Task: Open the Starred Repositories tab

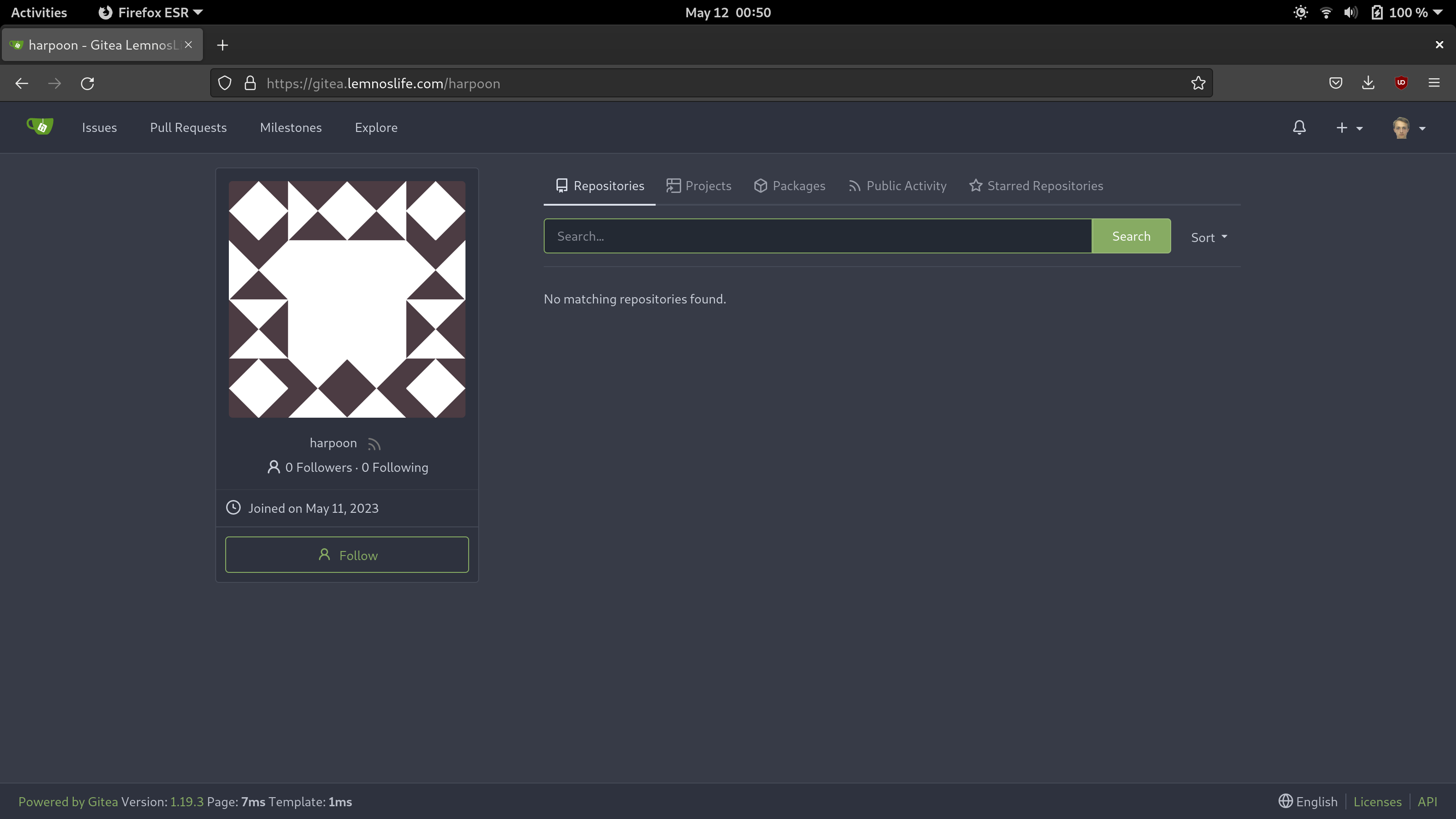Action: [1036, 186]
